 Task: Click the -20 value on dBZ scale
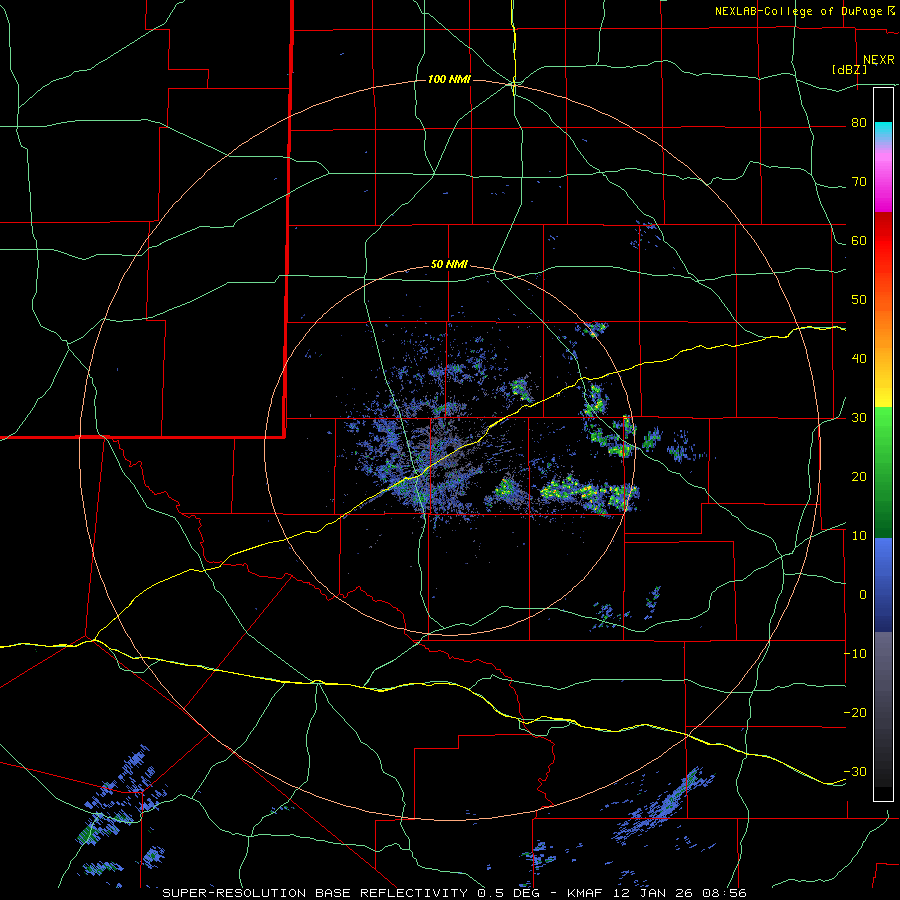pos(856,713)
